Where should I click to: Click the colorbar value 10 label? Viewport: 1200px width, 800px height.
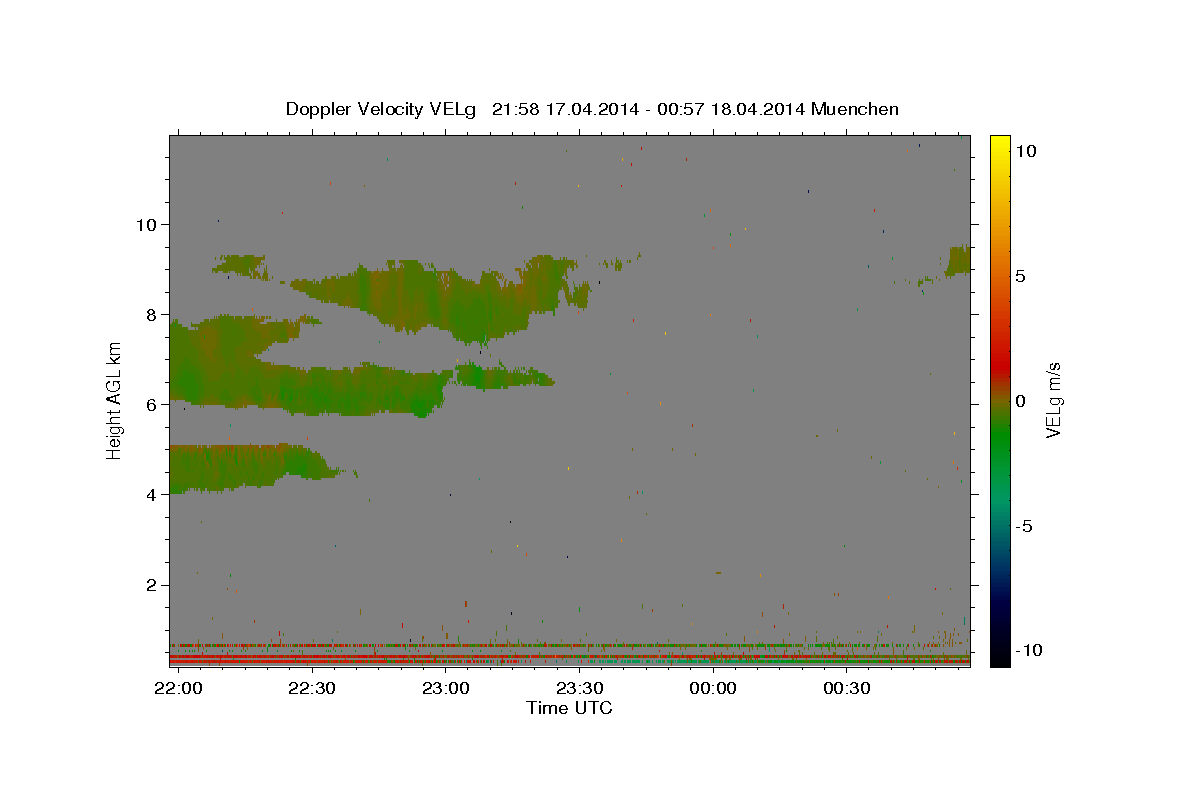tap(1026, 151)
